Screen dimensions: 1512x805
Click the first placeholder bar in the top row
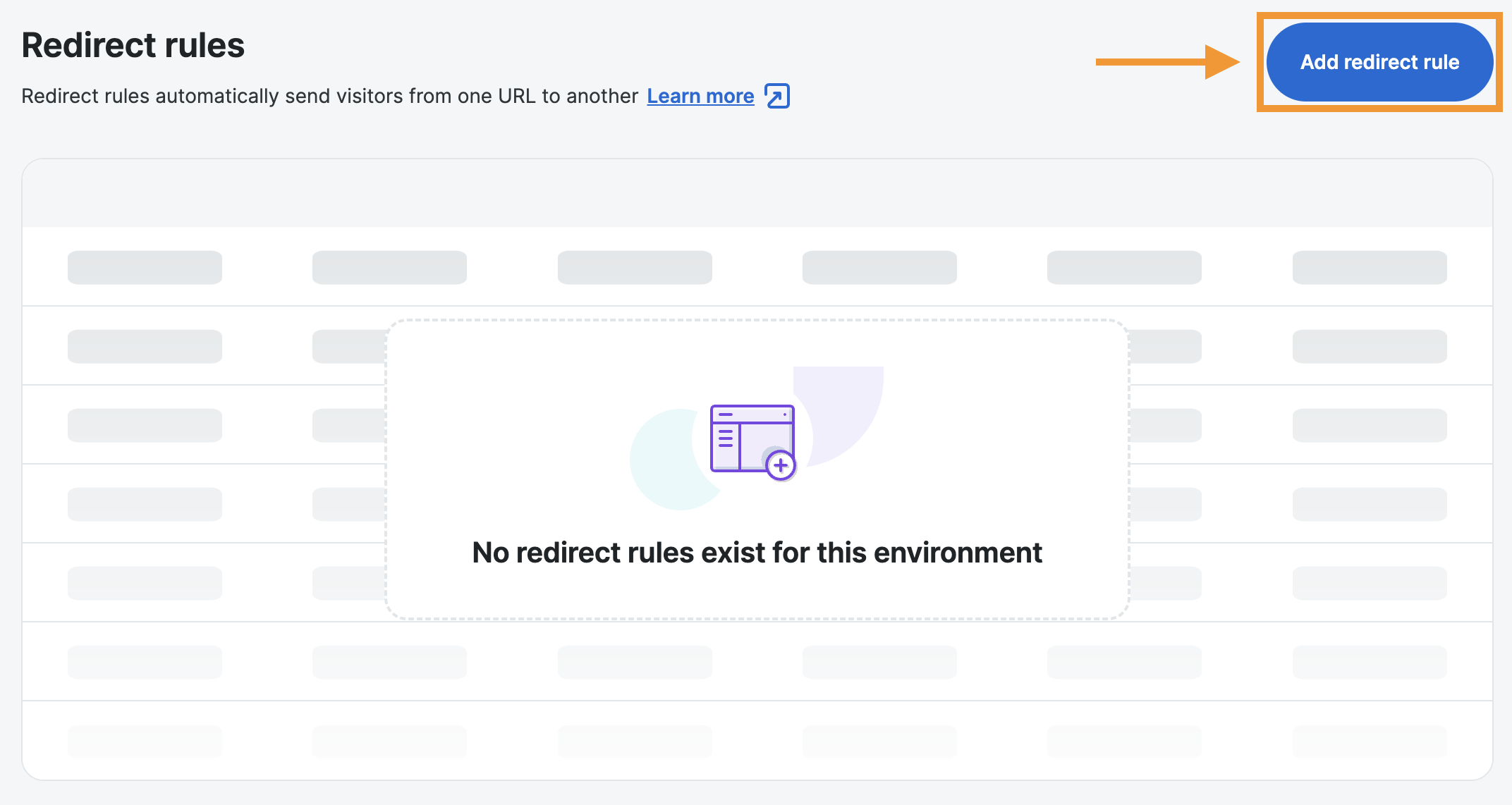(x=144, y=267)
